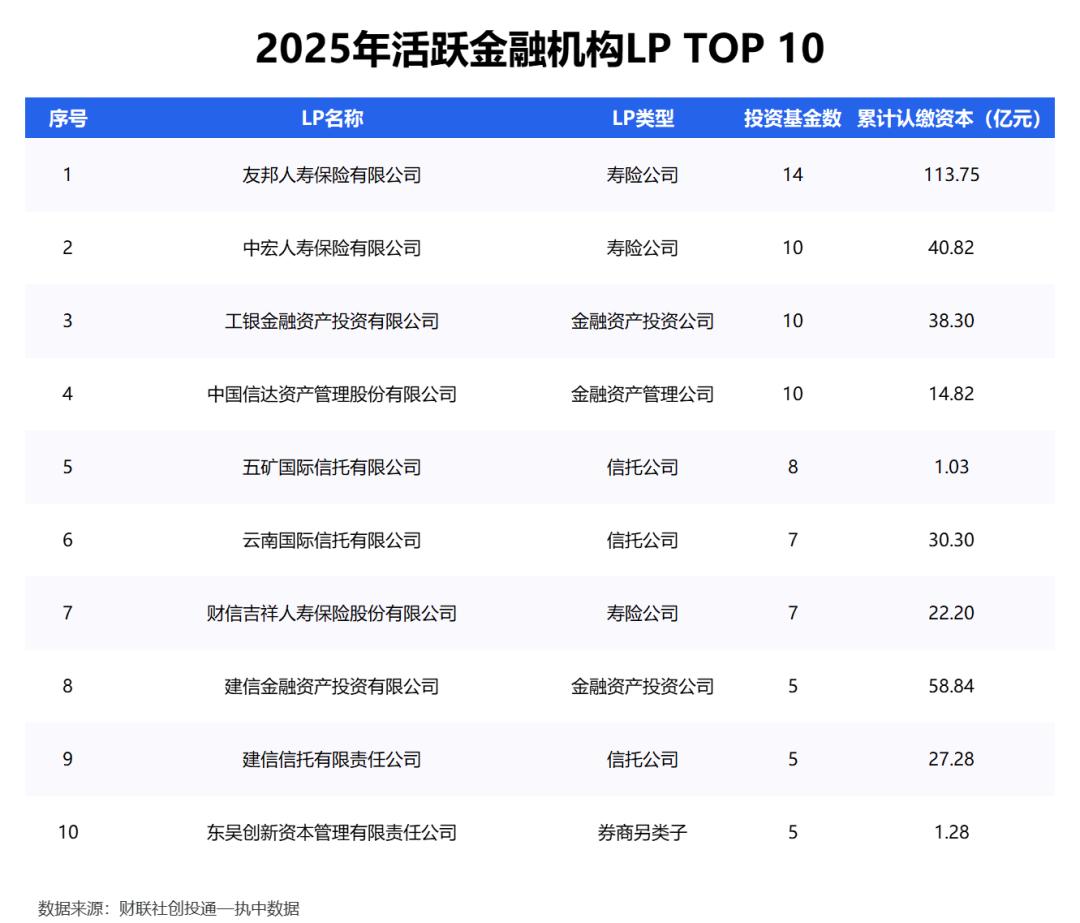Click 信托公司 type in the 五矿国际信托 row
Viewport: 1080px width, 923px height.
pyautogui.click(x=643, y=467)
